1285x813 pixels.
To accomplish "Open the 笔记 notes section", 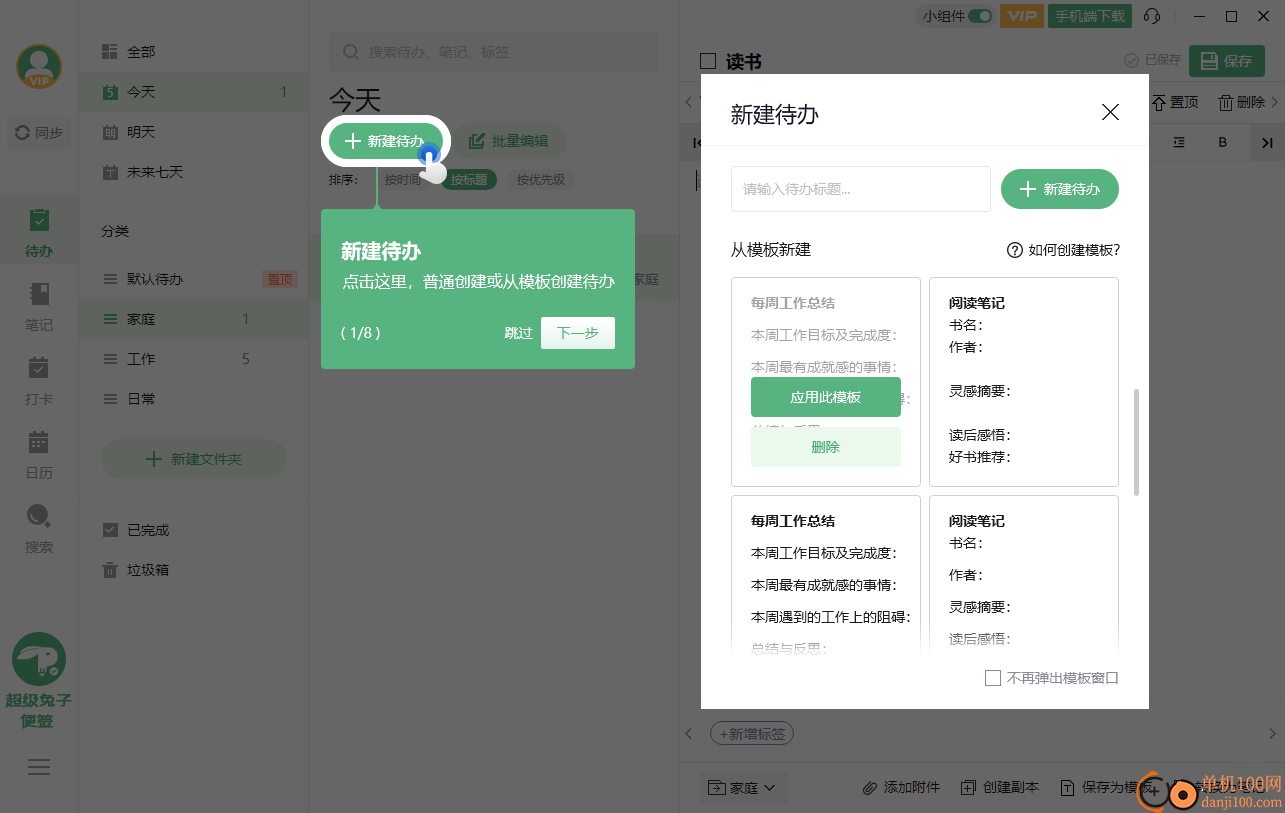I will click(39, 307).
